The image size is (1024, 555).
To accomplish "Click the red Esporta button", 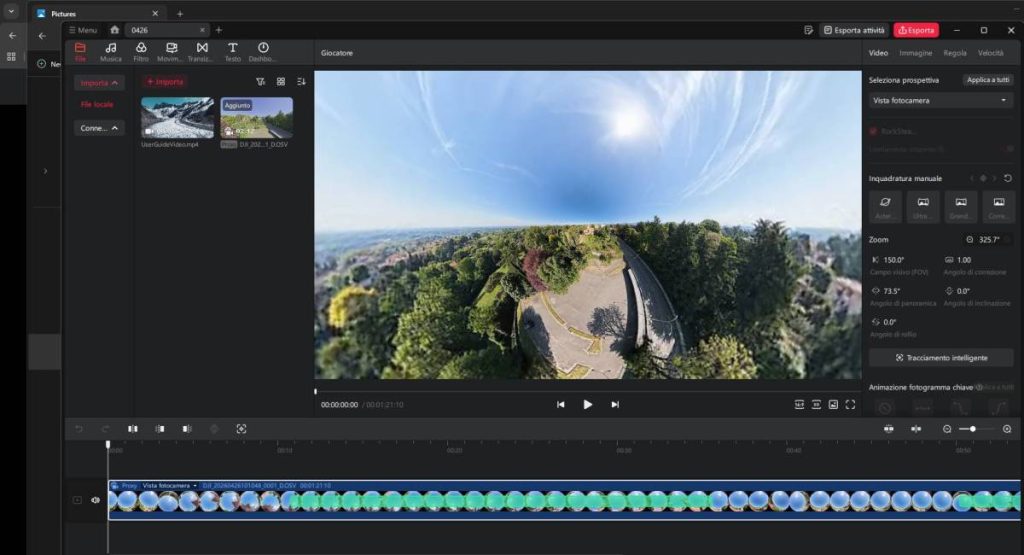I will coord(916,30).
